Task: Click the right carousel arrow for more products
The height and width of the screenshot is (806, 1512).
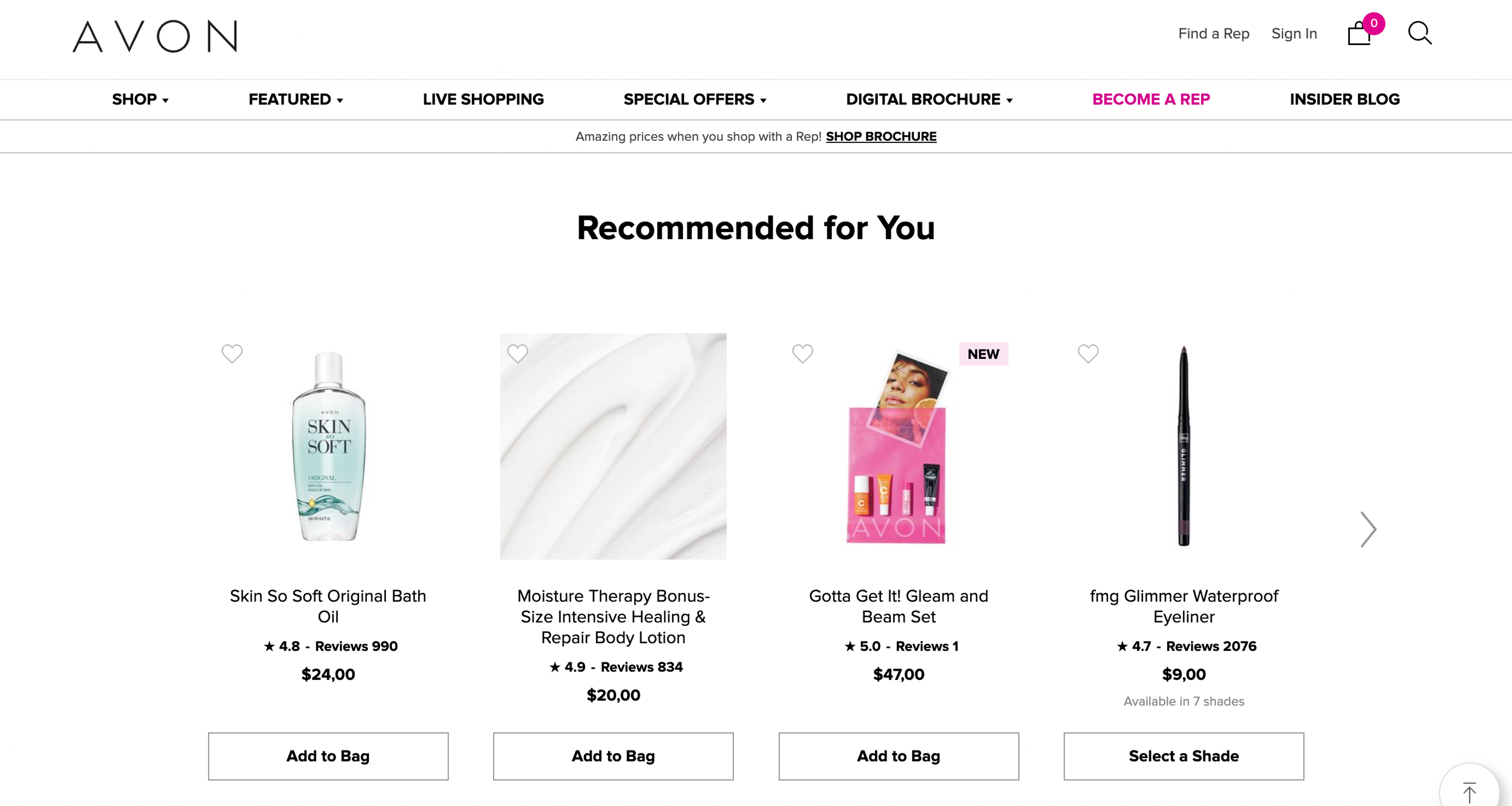Action: pos(1369,530)
